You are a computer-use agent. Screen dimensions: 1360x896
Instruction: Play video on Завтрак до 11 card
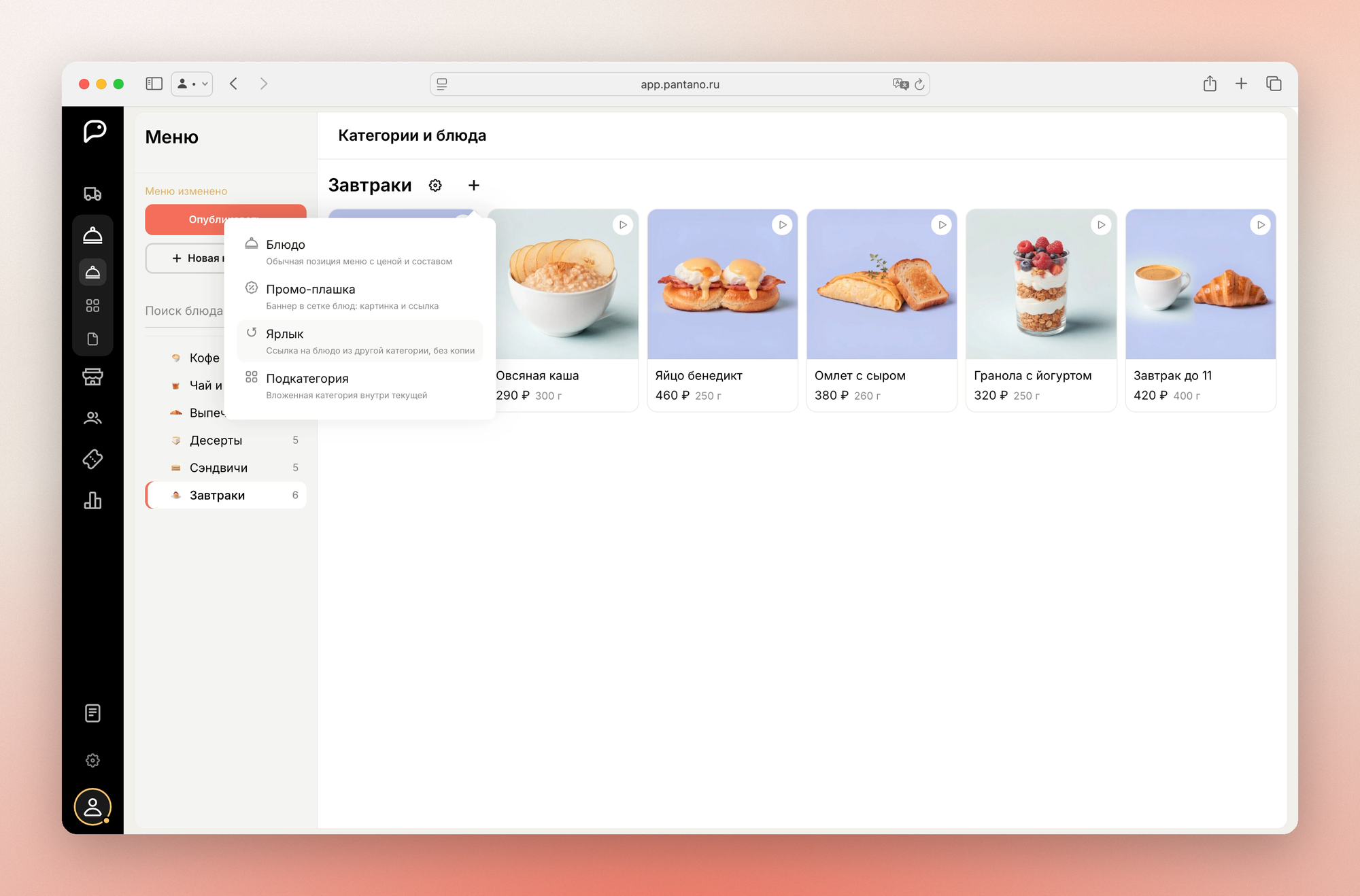(x=1261, y=225)
